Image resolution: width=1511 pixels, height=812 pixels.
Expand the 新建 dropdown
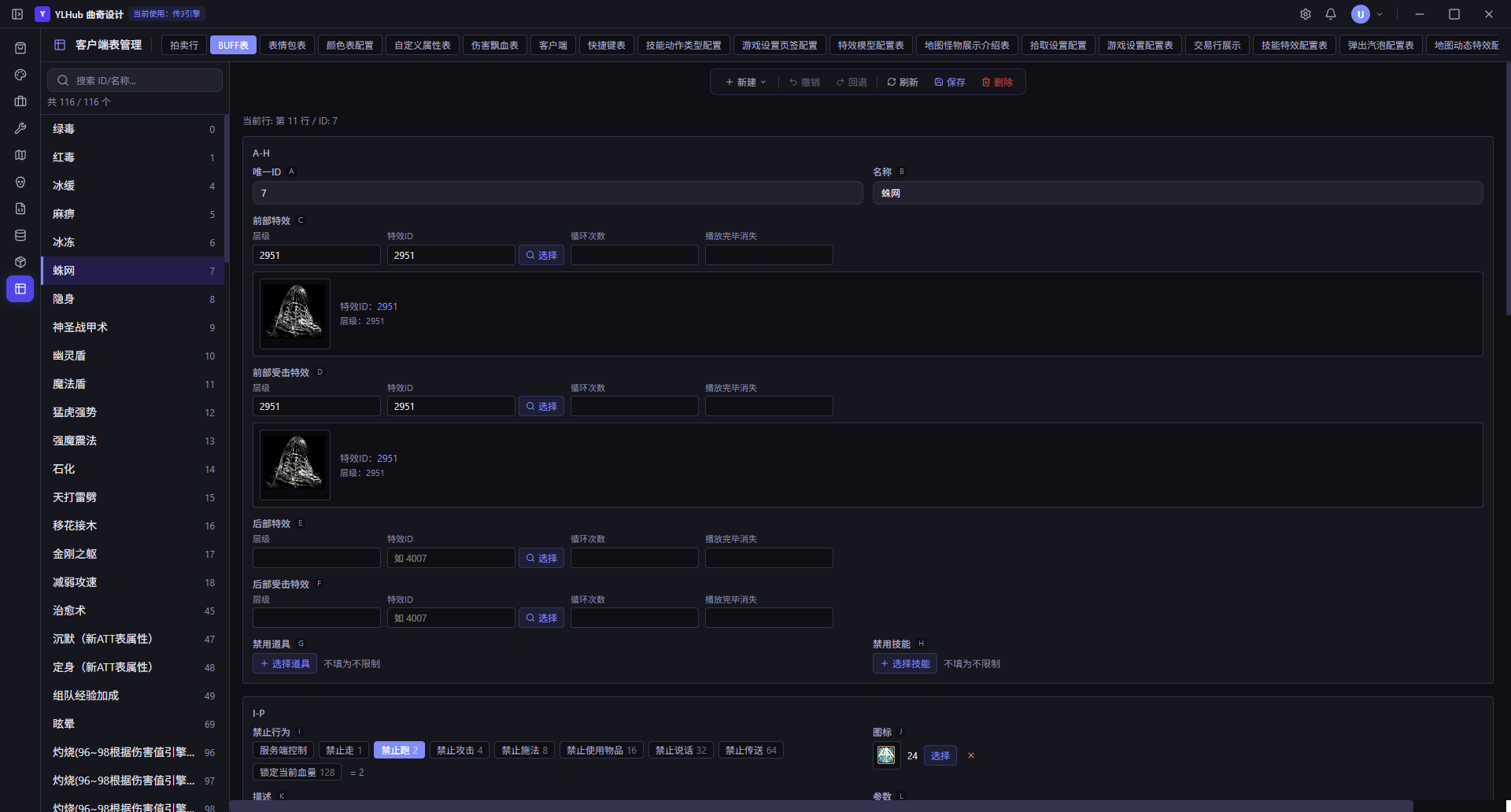click(745, 82)
